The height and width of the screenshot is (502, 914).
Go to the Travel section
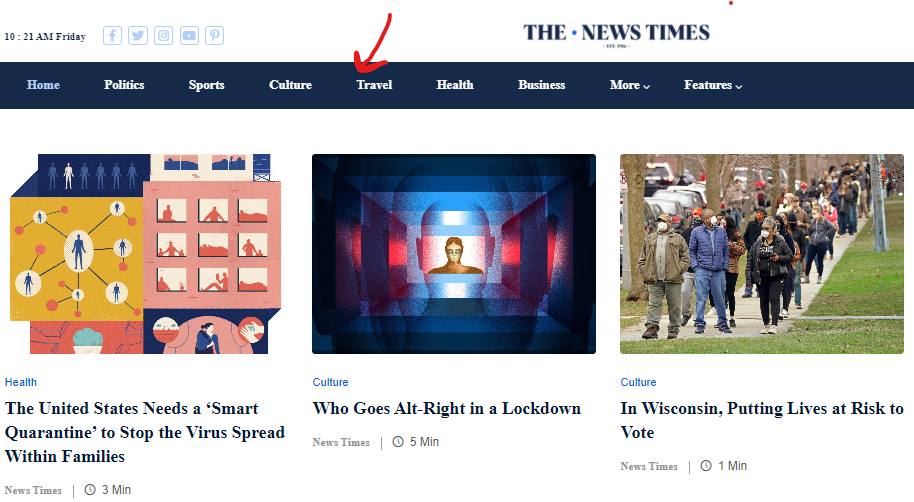(x=374, y=85)
